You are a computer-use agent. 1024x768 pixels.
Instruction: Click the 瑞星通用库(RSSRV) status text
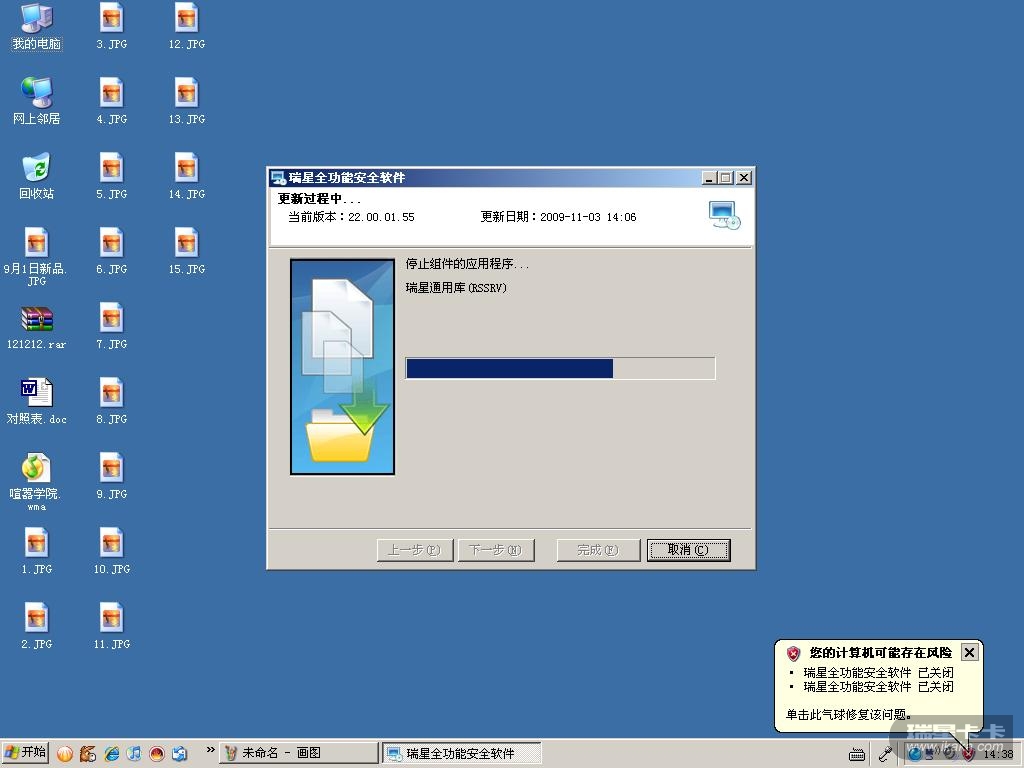456,287
